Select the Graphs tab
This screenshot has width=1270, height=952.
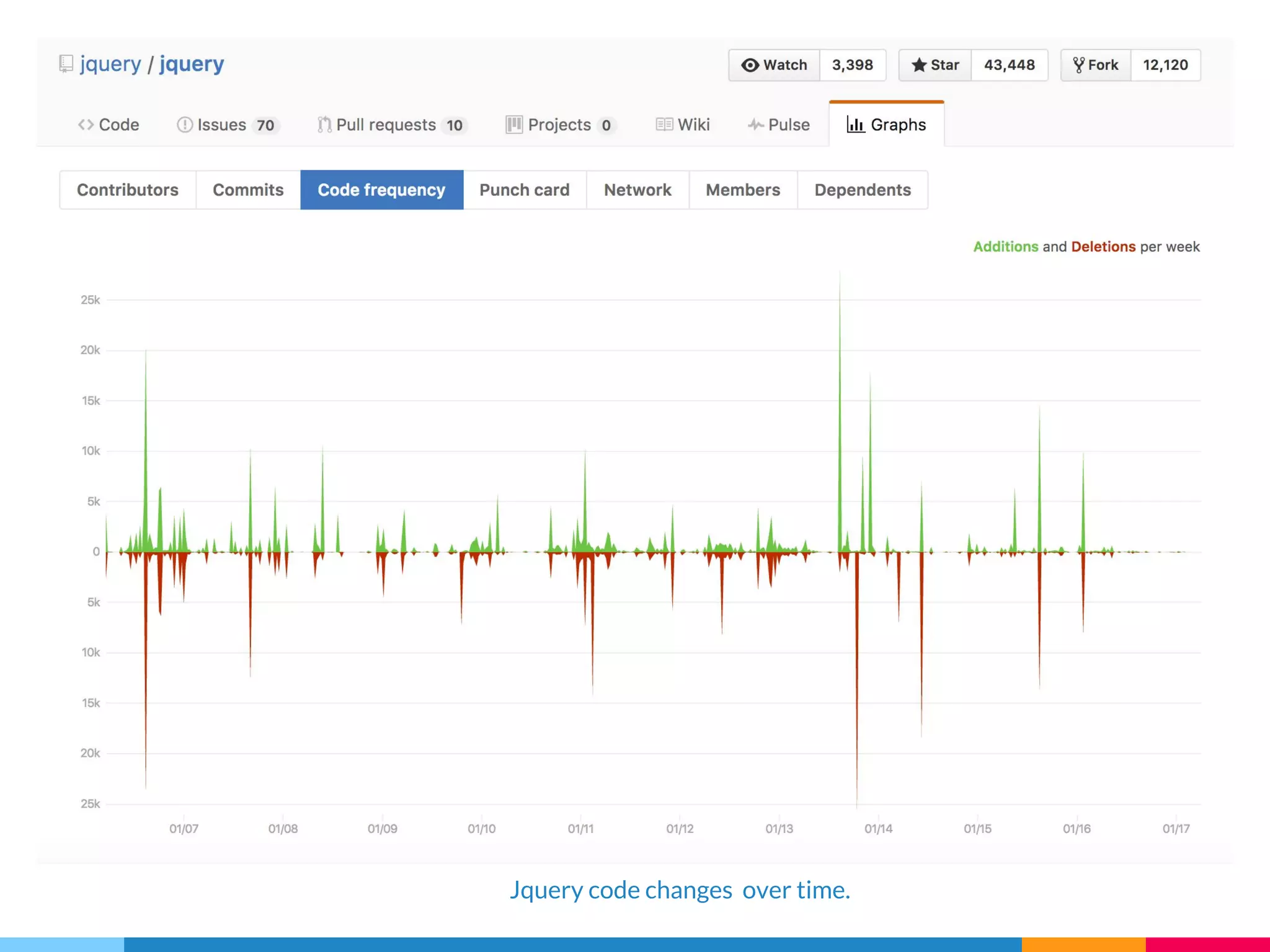pos(886,125)
